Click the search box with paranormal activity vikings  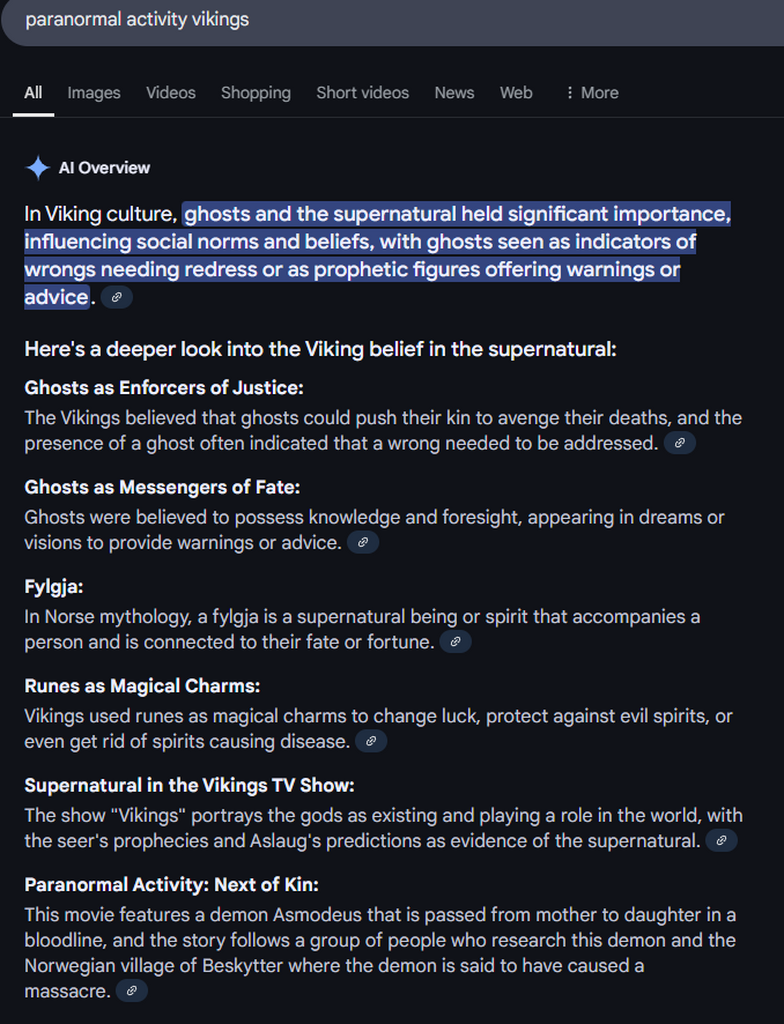pyautogui.click(x=392, y=21)
